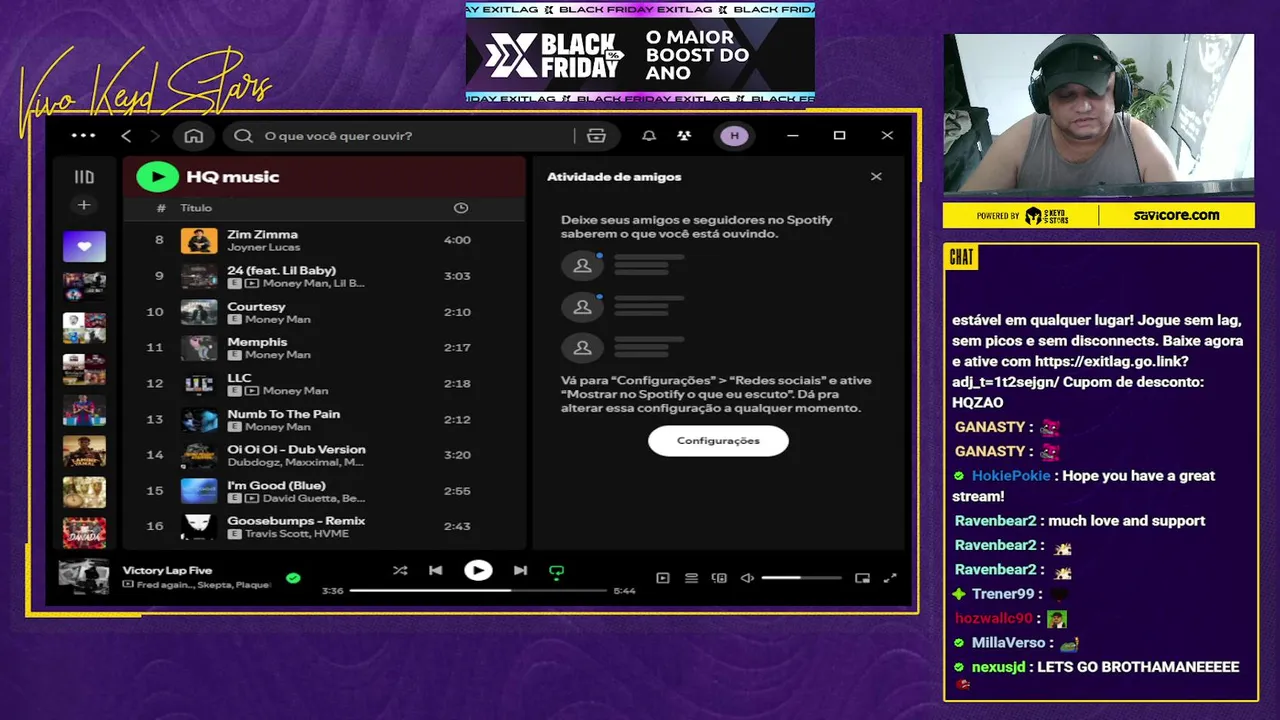Screen dimensions: 1280x720
Task: Mute with the volume speaker icon
Action: coord(747,578)
